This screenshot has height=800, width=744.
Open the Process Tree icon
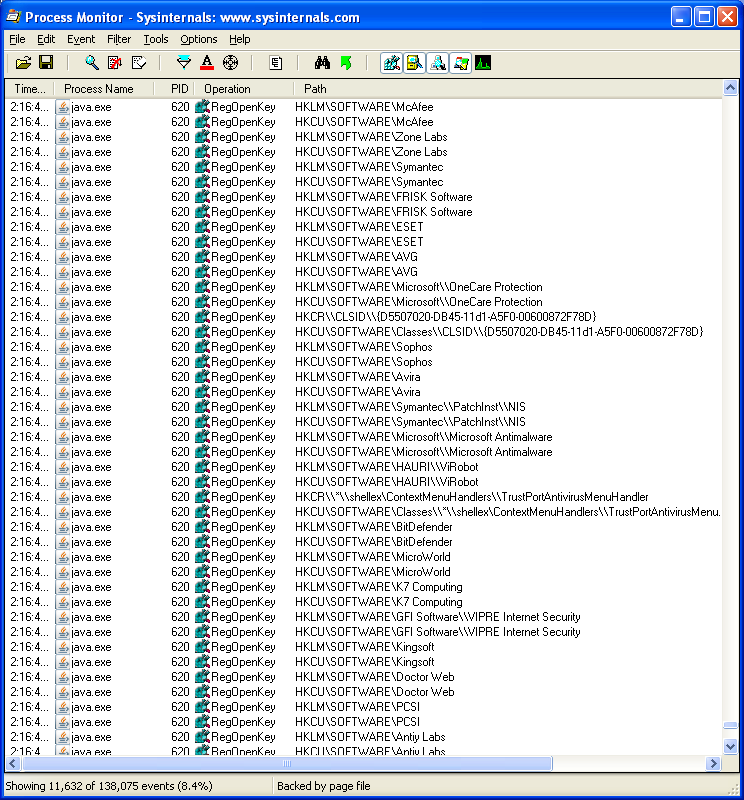(275, 63)
